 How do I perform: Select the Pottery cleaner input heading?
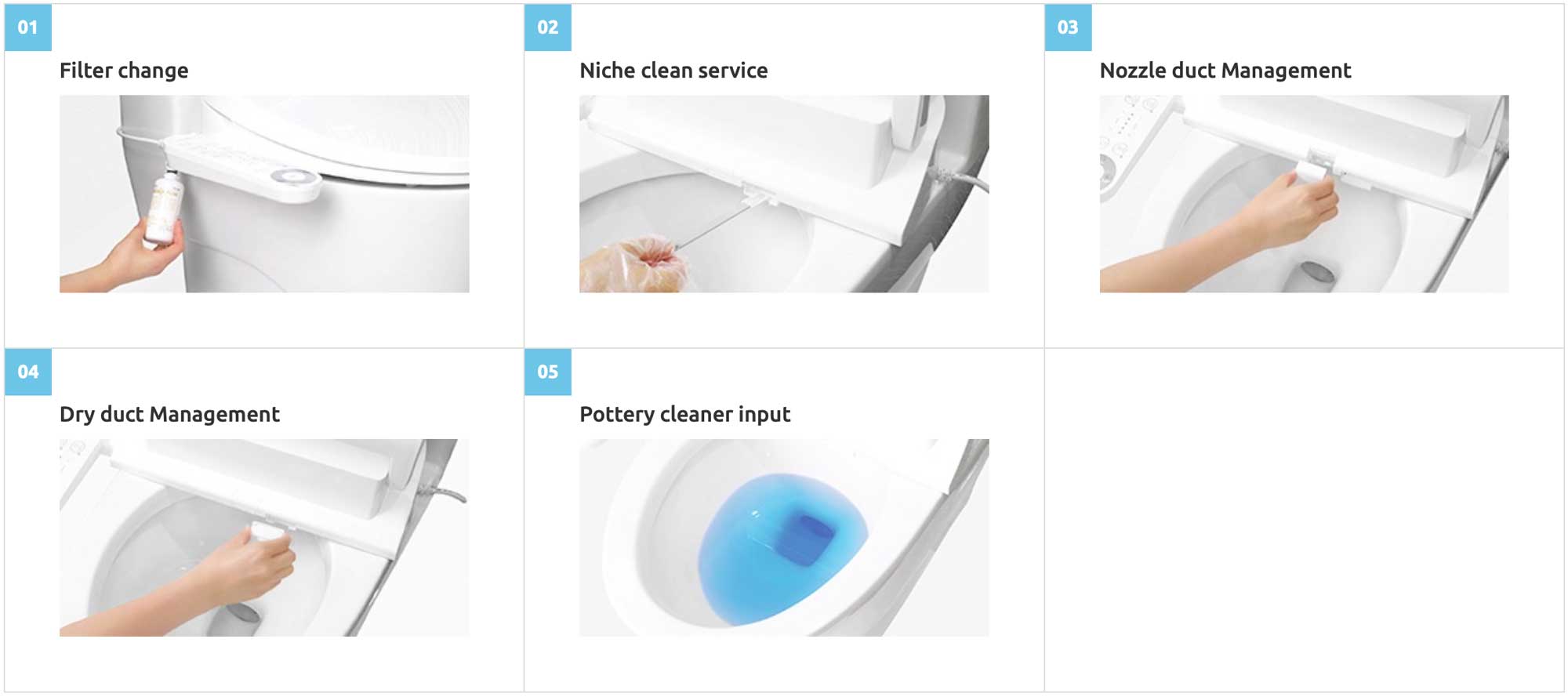point(684,414)
